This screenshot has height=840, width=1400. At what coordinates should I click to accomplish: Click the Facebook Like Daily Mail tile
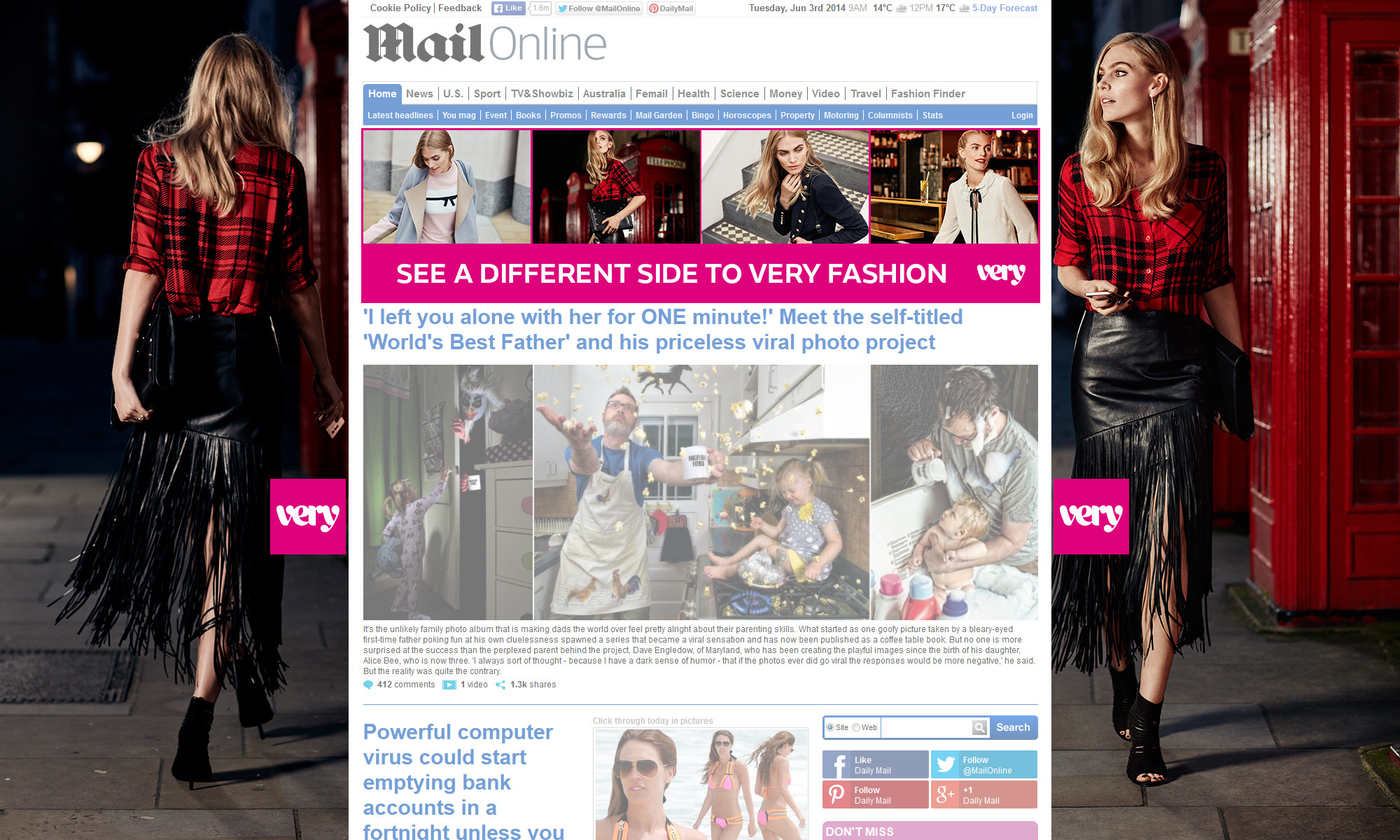876,764
